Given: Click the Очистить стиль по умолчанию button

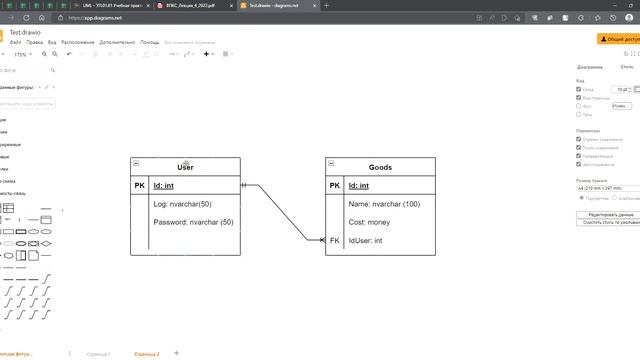Looking at the screenshot, I should [x=608, y=222].
